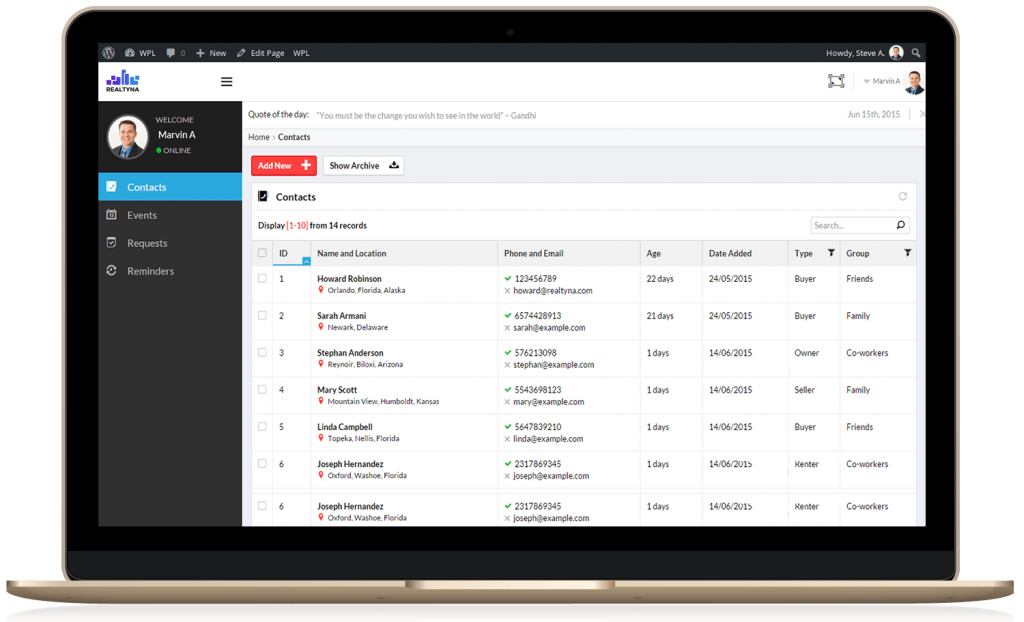This screenshot has width=1024, height=622.
Task: Click the Realtyna logo
Action: [x=123, y=81]
